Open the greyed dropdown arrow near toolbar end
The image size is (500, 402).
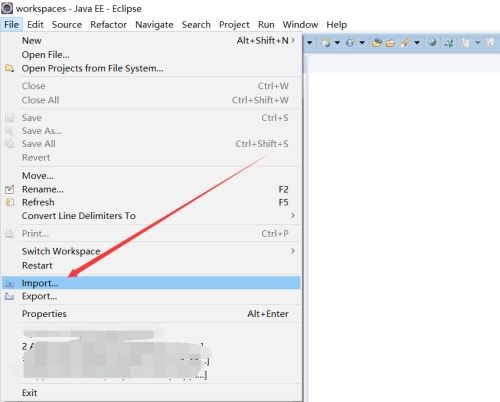coord(478,43)
